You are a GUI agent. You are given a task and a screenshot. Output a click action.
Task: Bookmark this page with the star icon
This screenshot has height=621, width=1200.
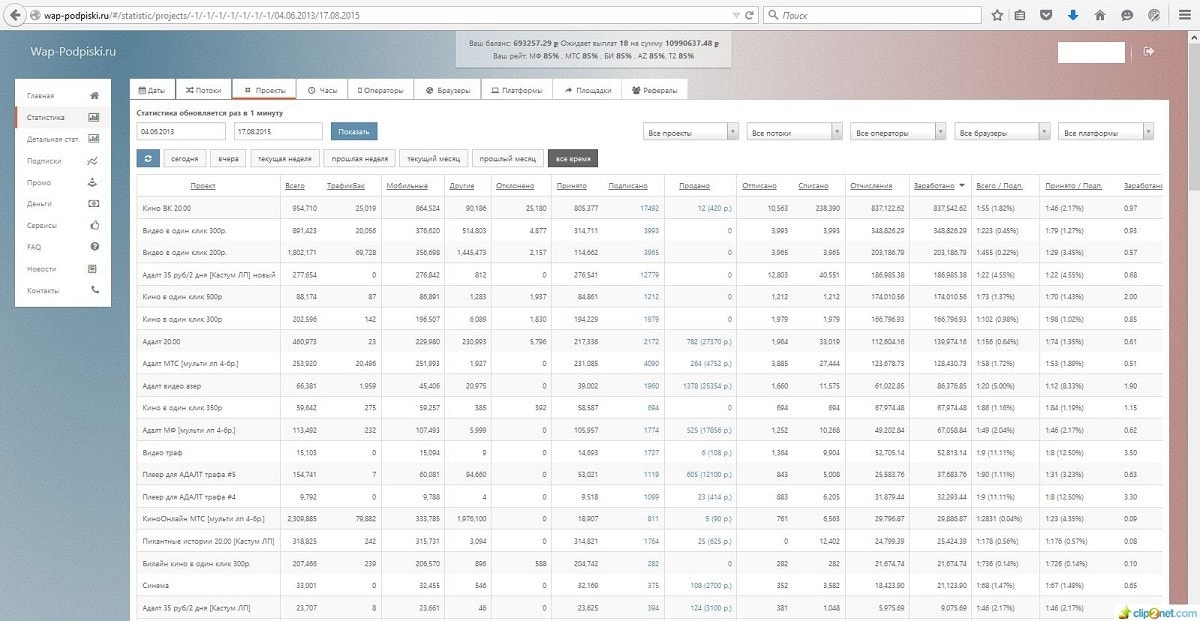(997, 15)
